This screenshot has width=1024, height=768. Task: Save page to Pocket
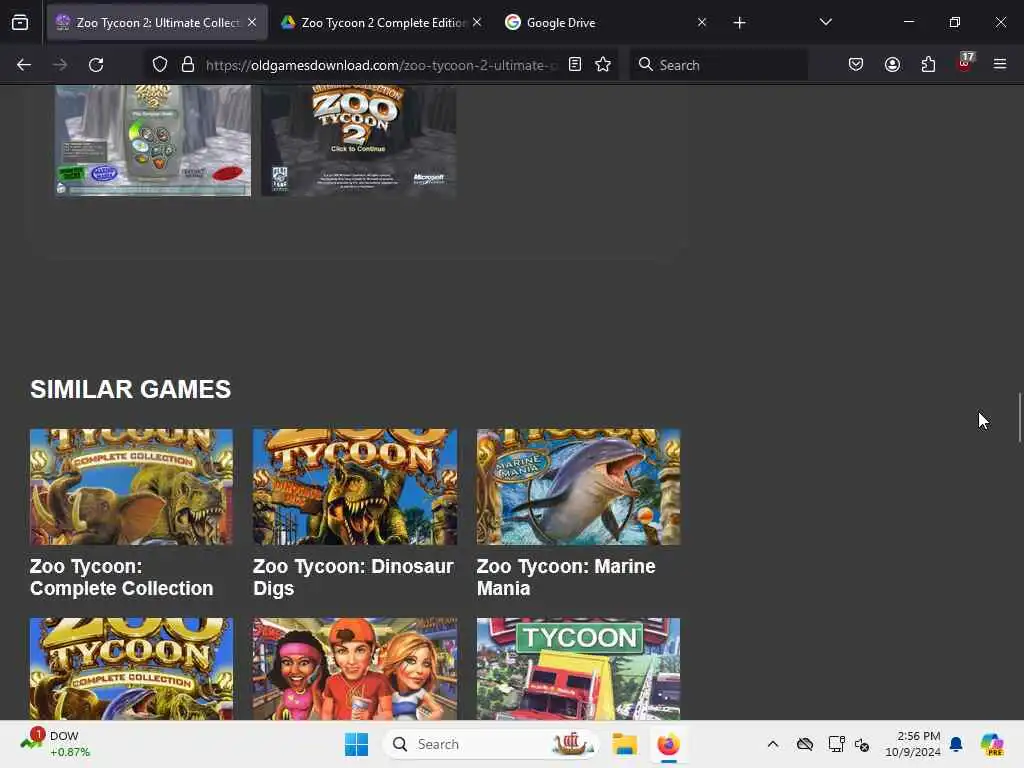[856, 65]
